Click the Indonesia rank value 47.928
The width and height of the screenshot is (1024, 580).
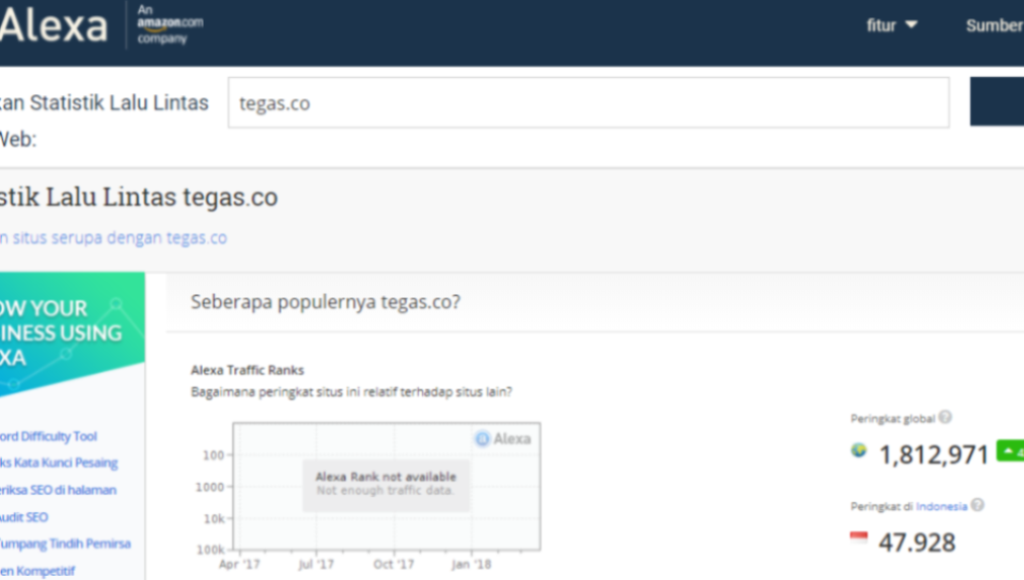pos(917,542)
